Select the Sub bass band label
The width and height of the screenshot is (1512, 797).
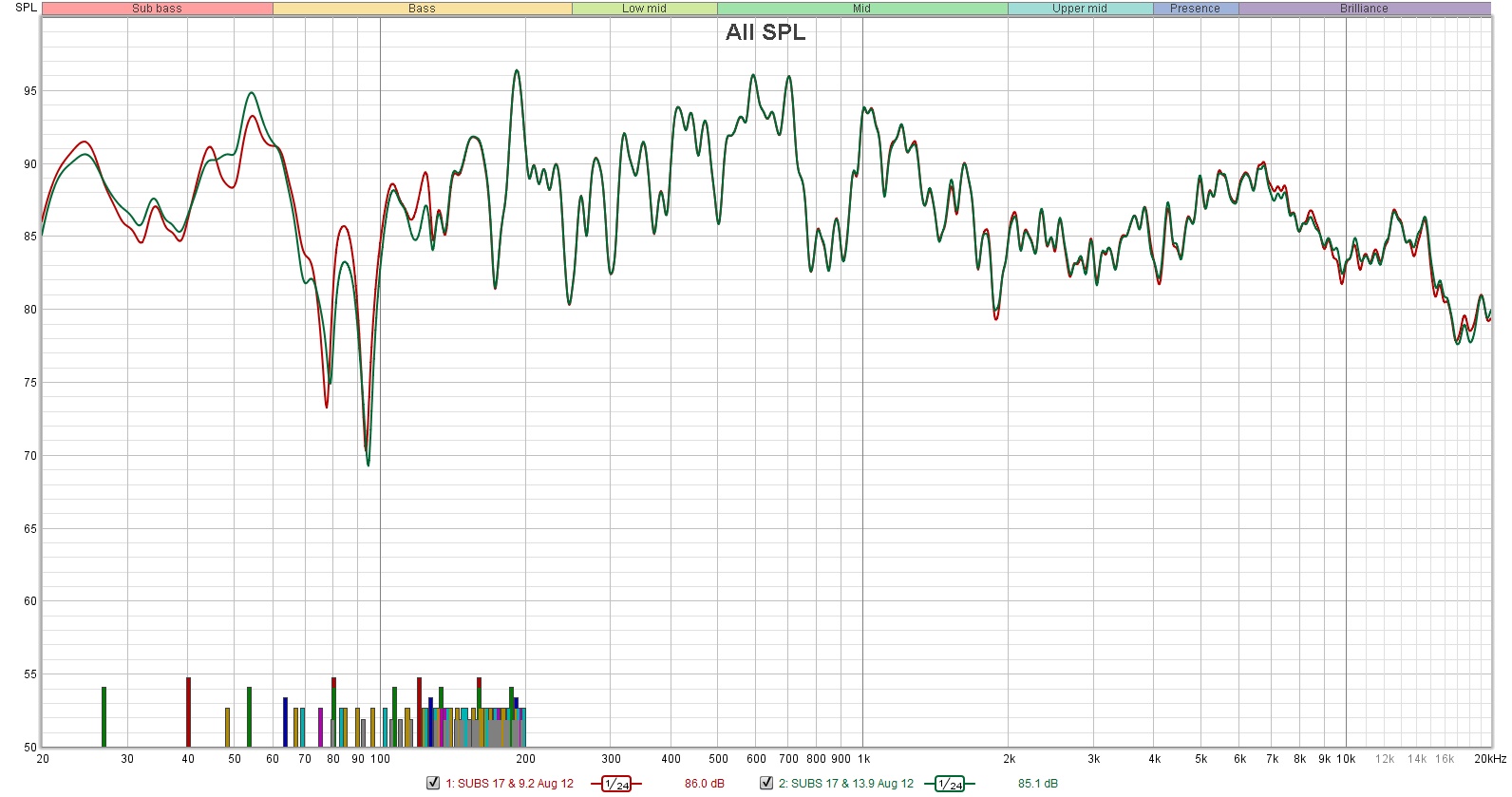(x=157, y=9)
